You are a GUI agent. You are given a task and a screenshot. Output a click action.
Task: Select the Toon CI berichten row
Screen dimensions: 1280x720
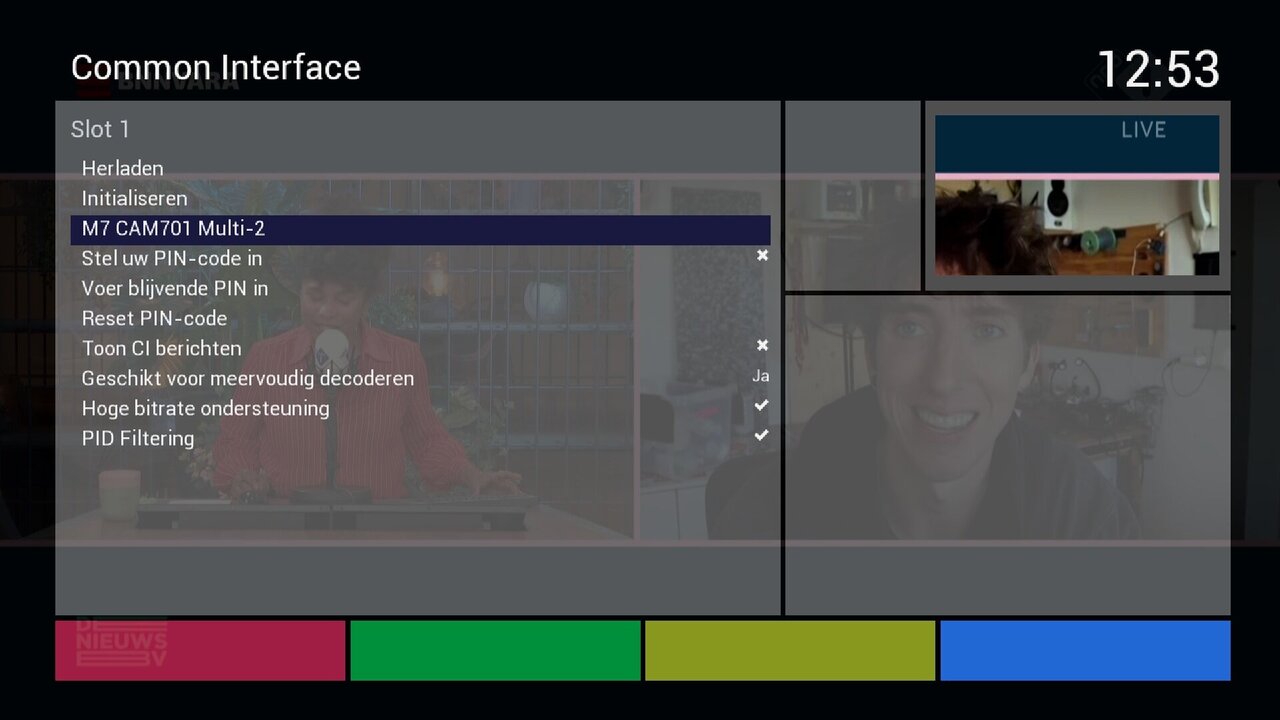tap(161, 348)
